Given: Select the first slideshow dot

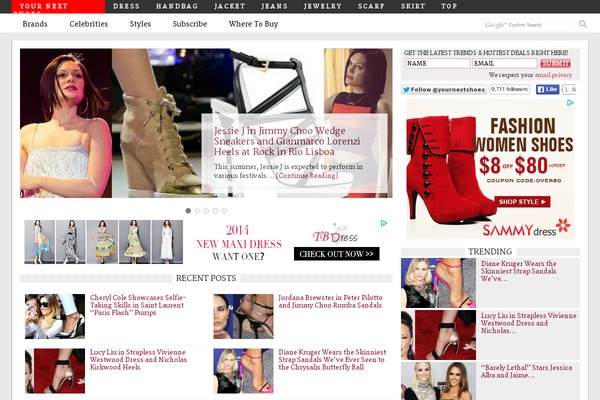Looking at the screenshot, I should (x=188, y=211).
